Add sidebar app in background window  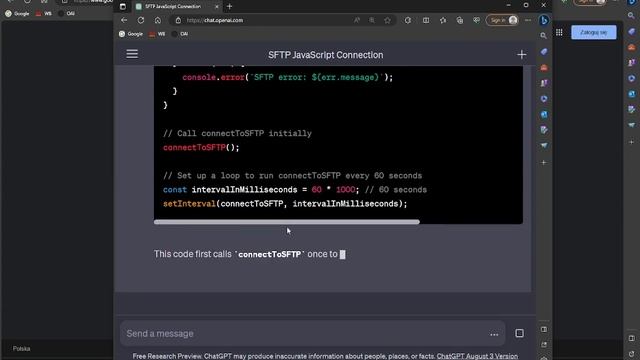pyautogui.click(x=631, y=142)
